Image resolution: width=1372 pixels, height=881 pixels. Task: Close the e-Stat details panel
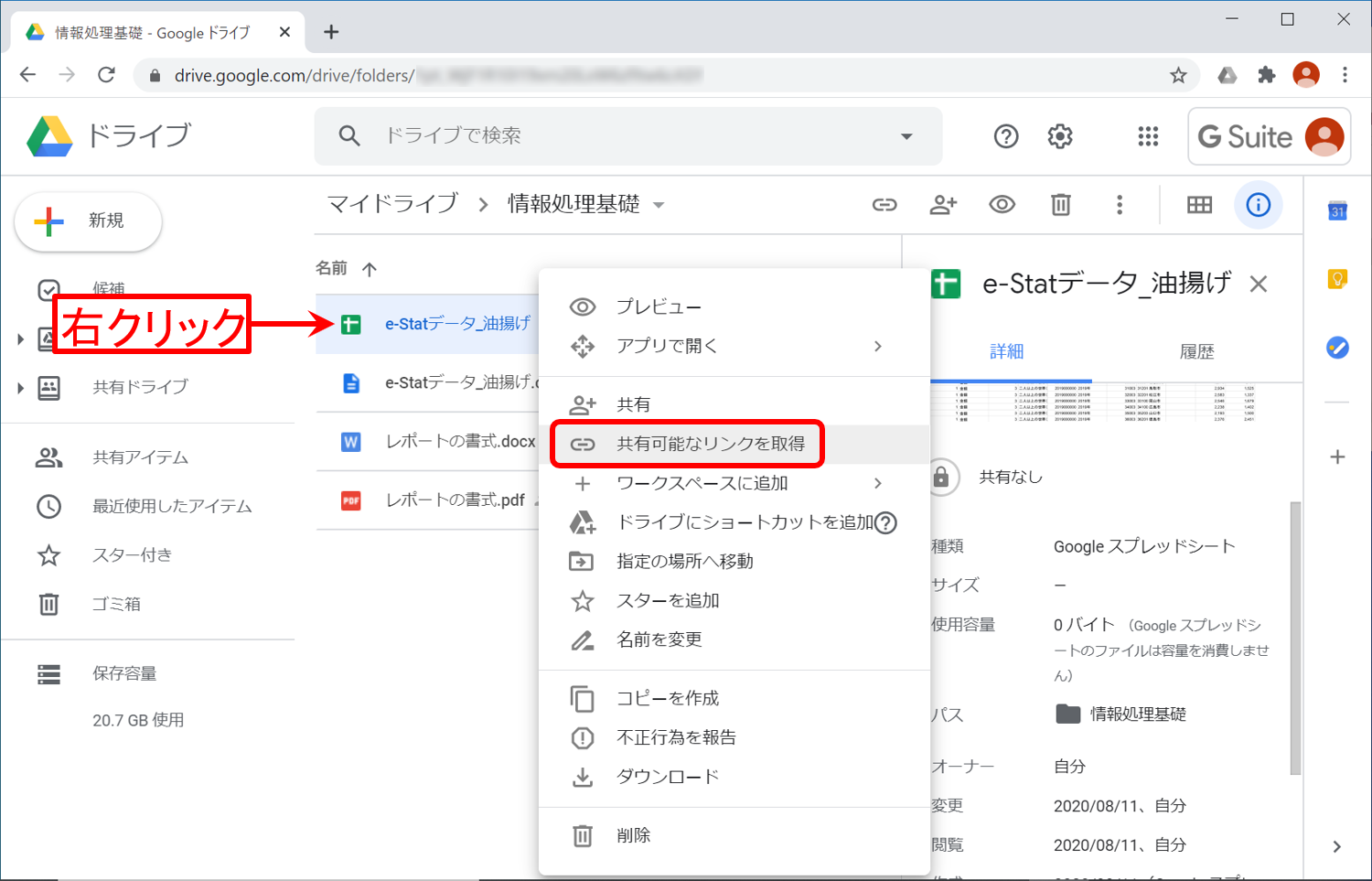point(1259,285)
